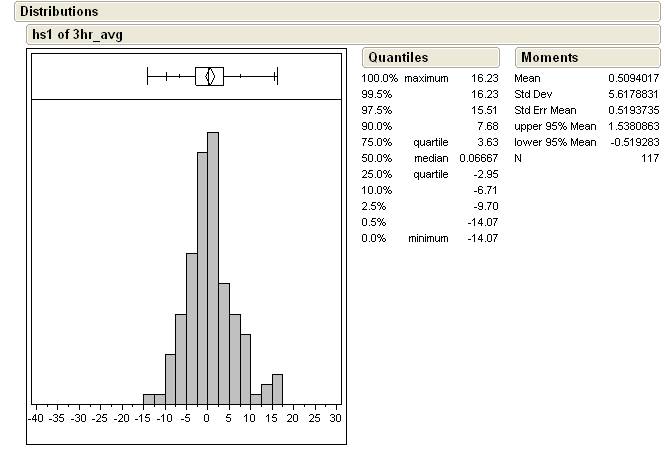
Task: Select the mean diamond in the box plot
Action: tap(209, 76)
